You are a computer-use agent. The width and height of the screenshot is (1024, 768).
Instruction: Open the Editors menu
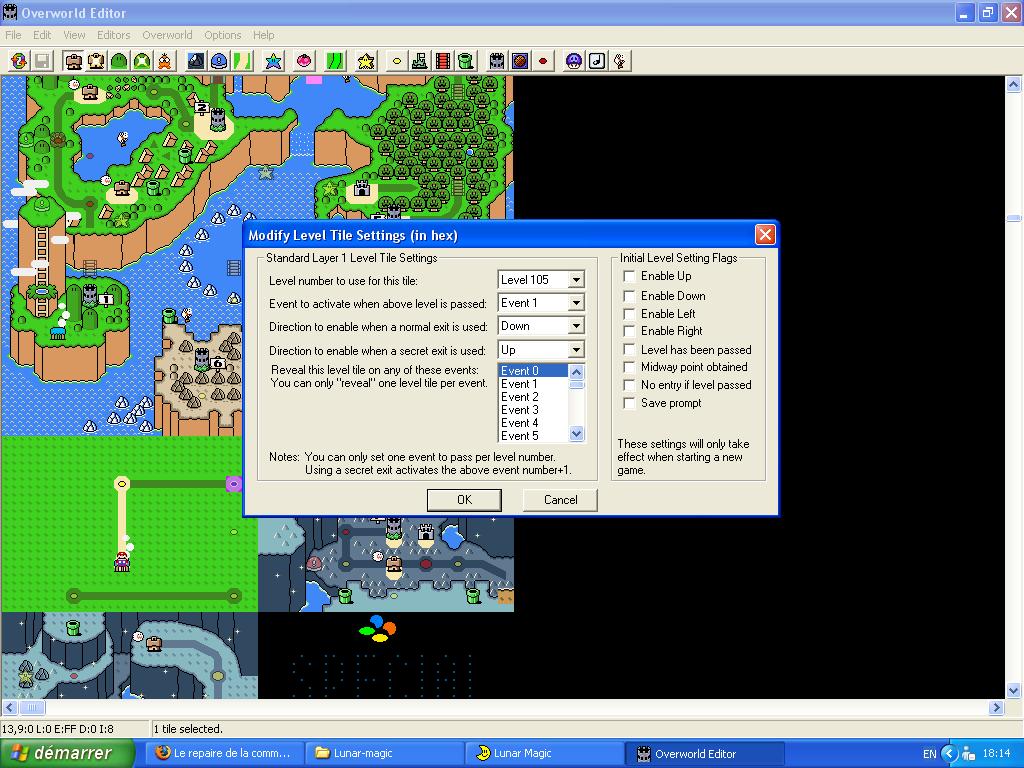114,35
